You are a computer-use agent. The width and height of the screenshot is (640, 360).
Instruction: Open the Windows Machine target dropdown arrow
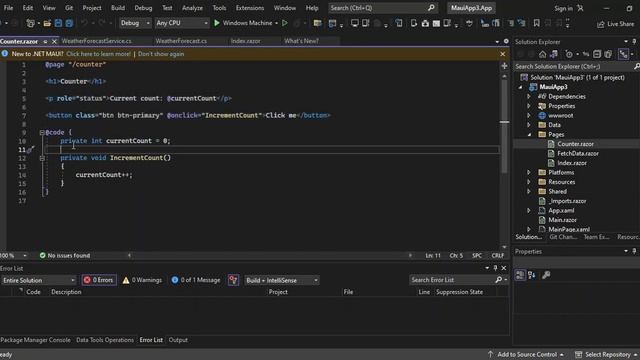tap(276, 23)
